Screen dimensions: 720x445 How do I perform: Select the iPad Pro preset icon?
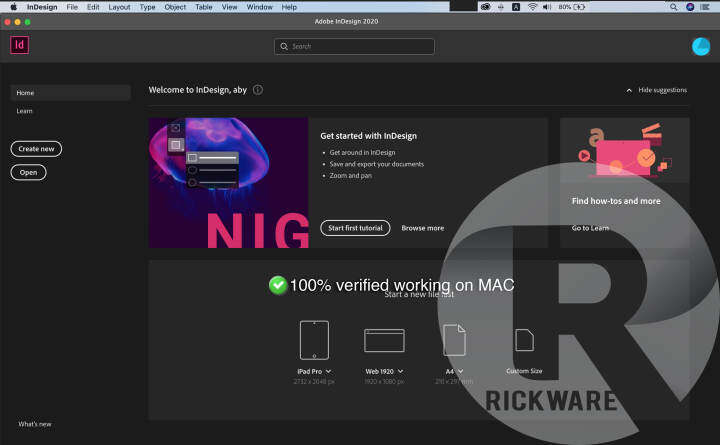click(314, 340)
